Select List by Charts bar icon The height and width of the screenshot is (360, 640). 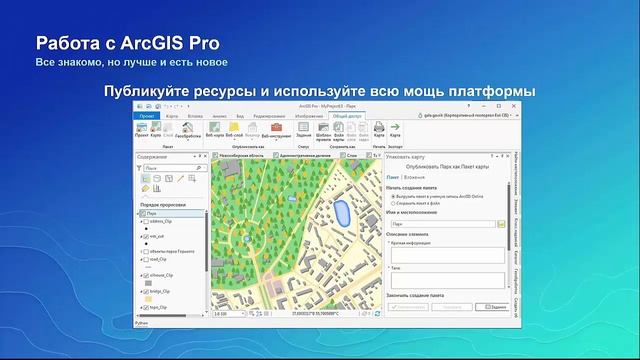[157, 189]
